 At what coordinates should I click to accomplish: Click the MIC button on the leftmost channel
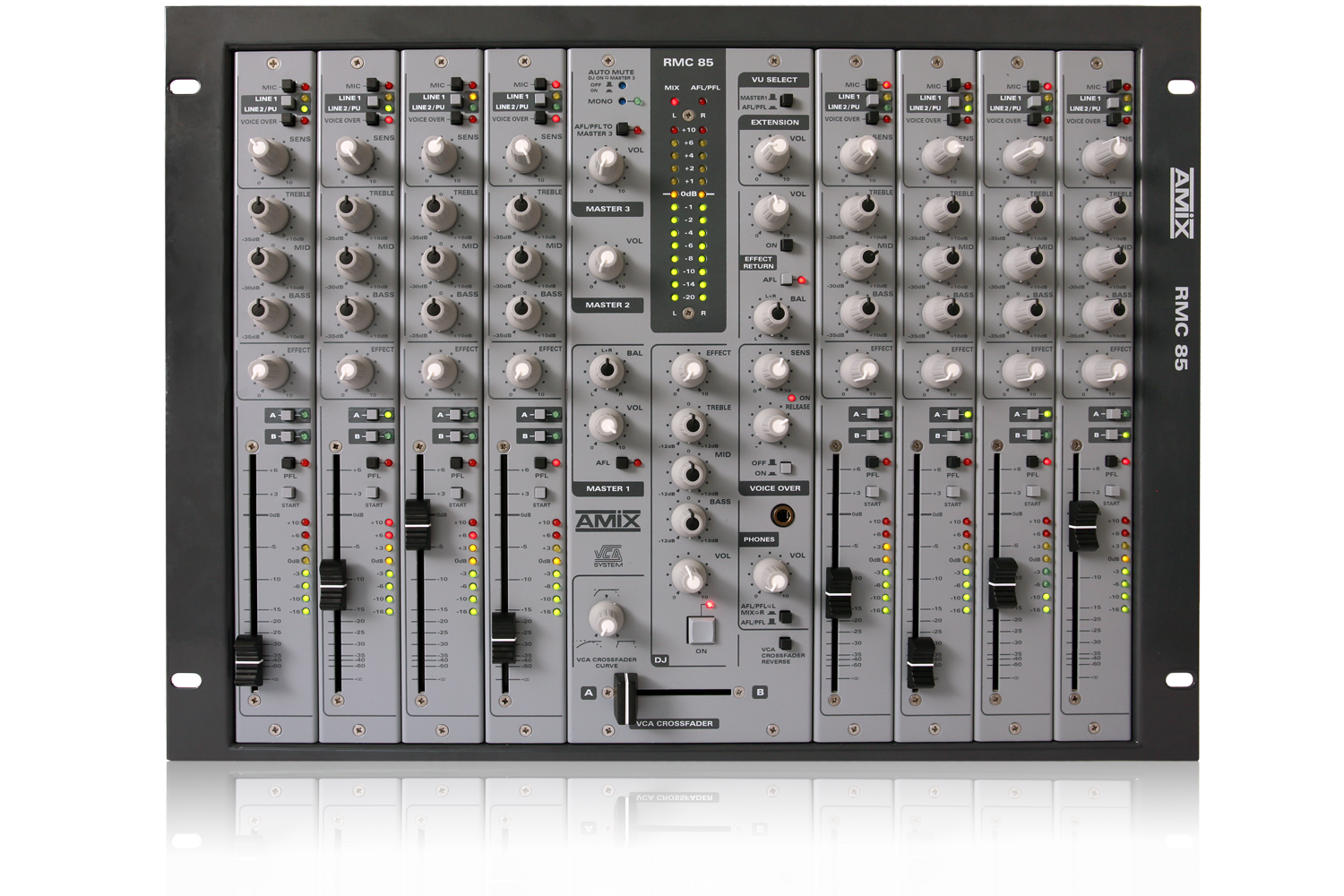[x=289, y=87]
